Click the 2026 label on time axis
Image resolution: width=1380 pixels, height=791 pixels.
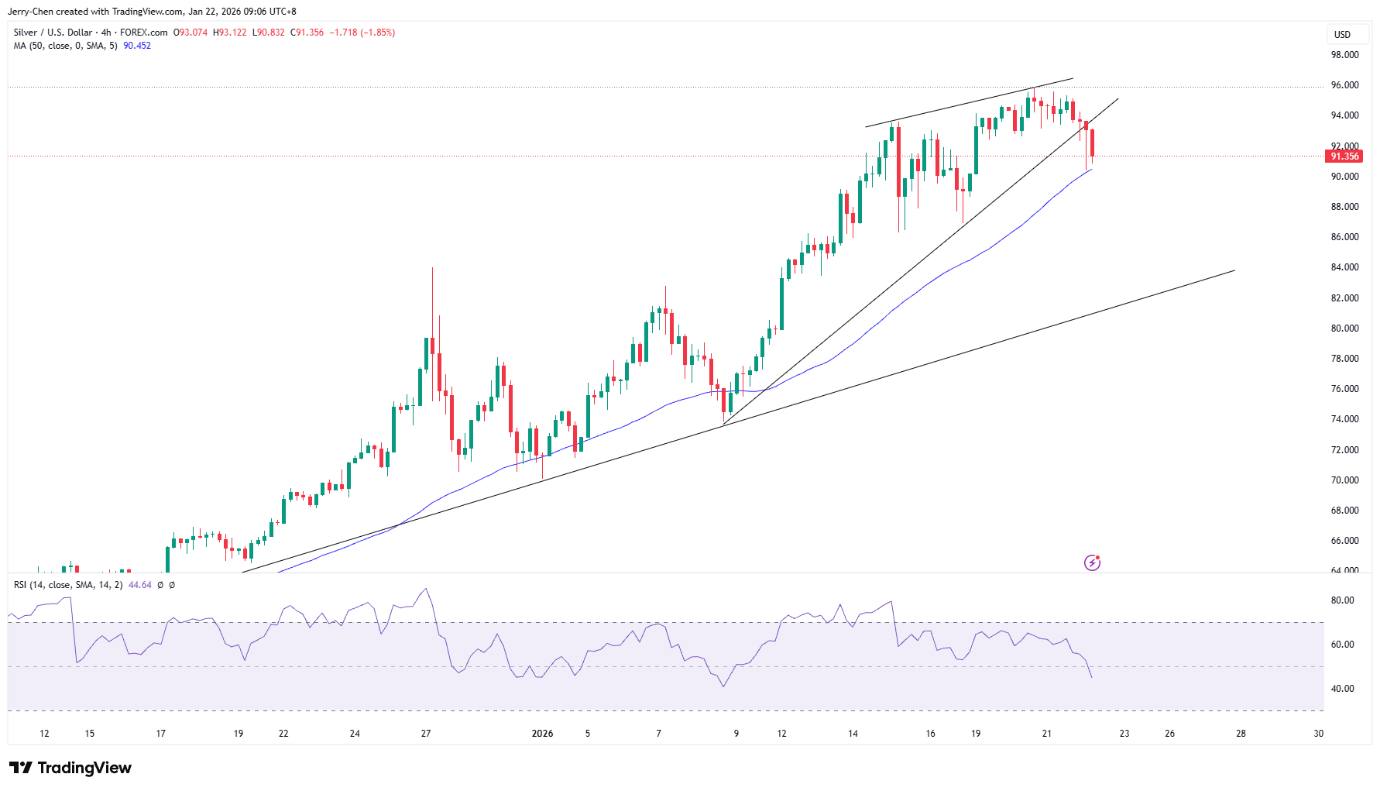point(542,734)
